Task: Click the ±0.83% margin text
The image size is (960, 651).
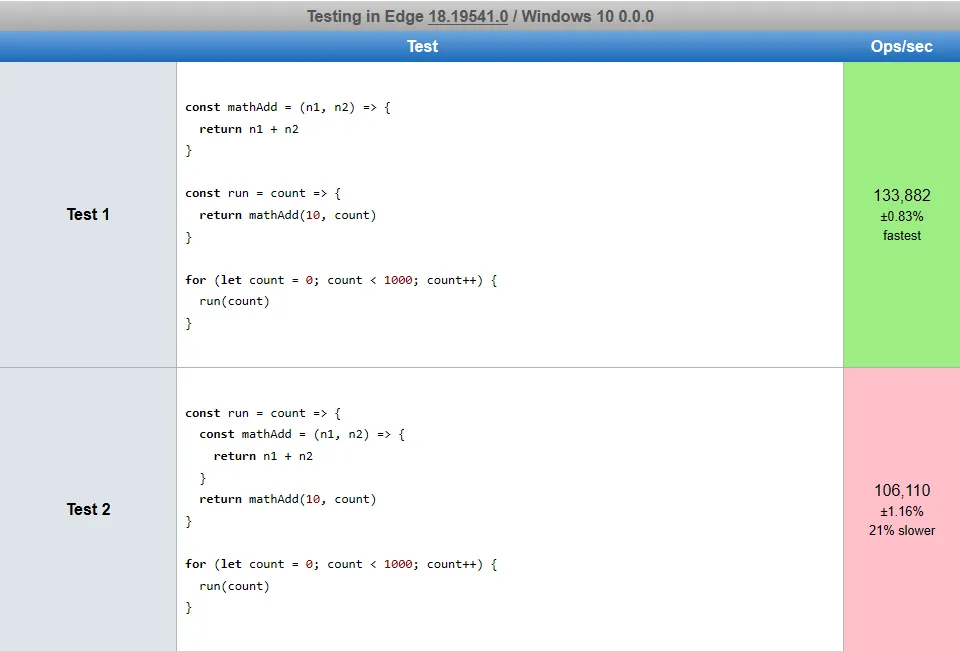Action: (902, 216)
